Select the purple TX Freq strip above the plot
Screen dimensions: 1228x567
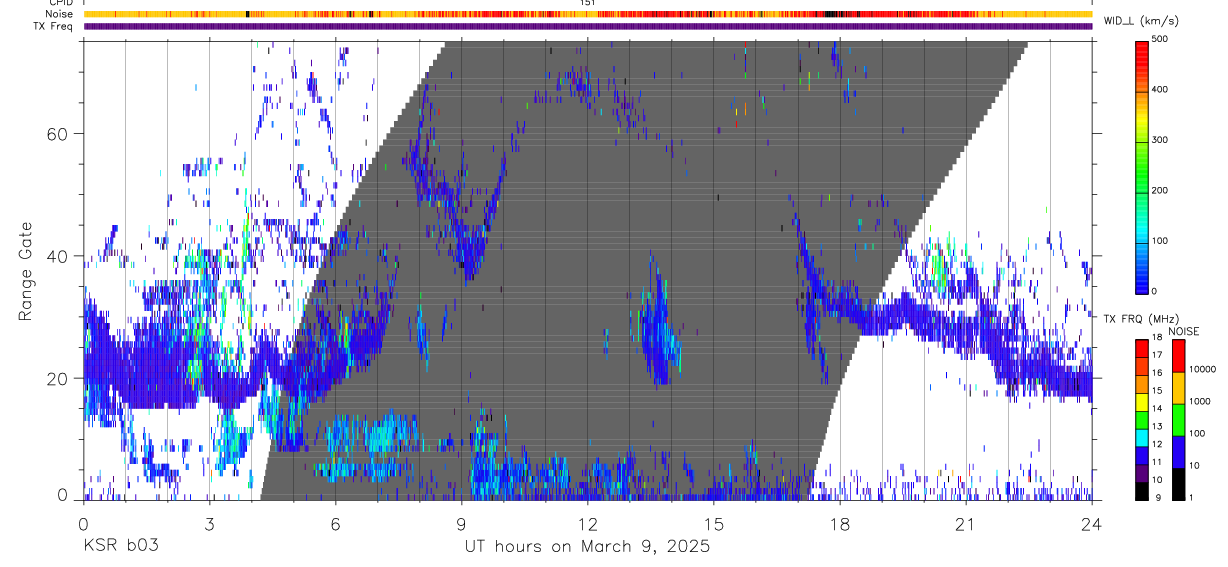pyautogui.click(x=588, y=26)
